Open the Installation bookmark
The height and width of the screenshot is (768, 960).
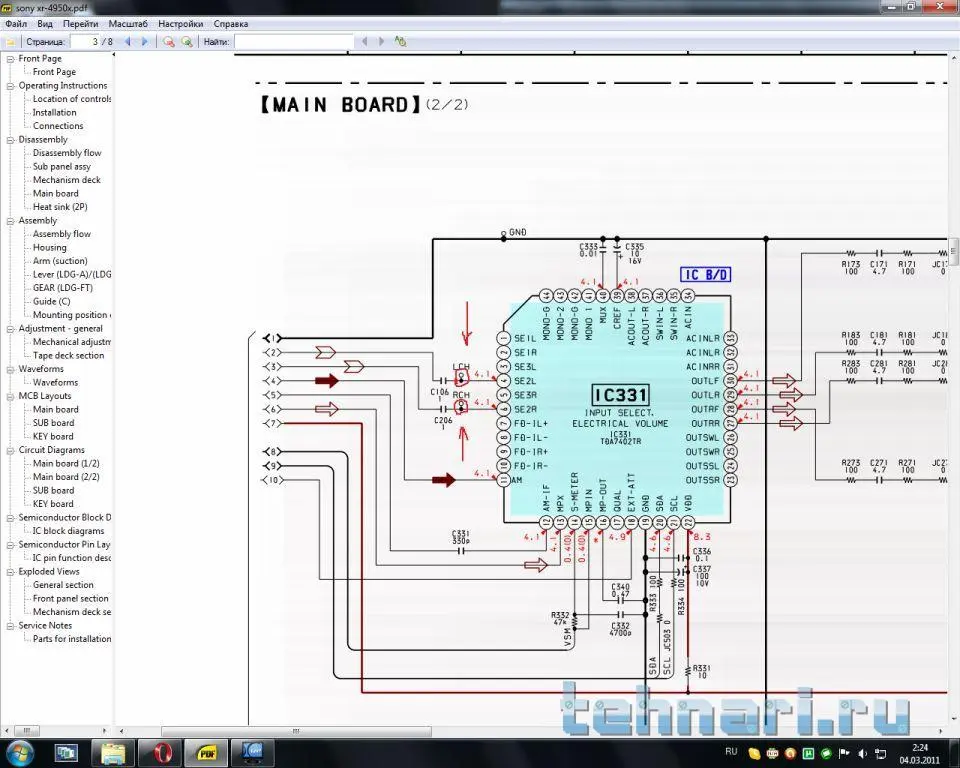click(54, 113)
